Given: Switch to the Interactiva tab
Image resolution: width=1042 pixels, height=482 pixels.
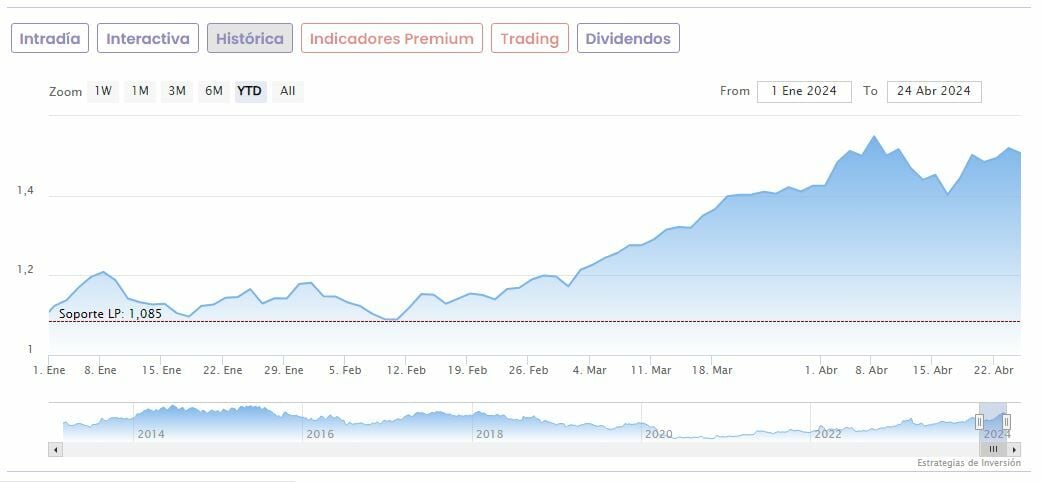Looking at the screenshot, I should [x=148, y=39].
